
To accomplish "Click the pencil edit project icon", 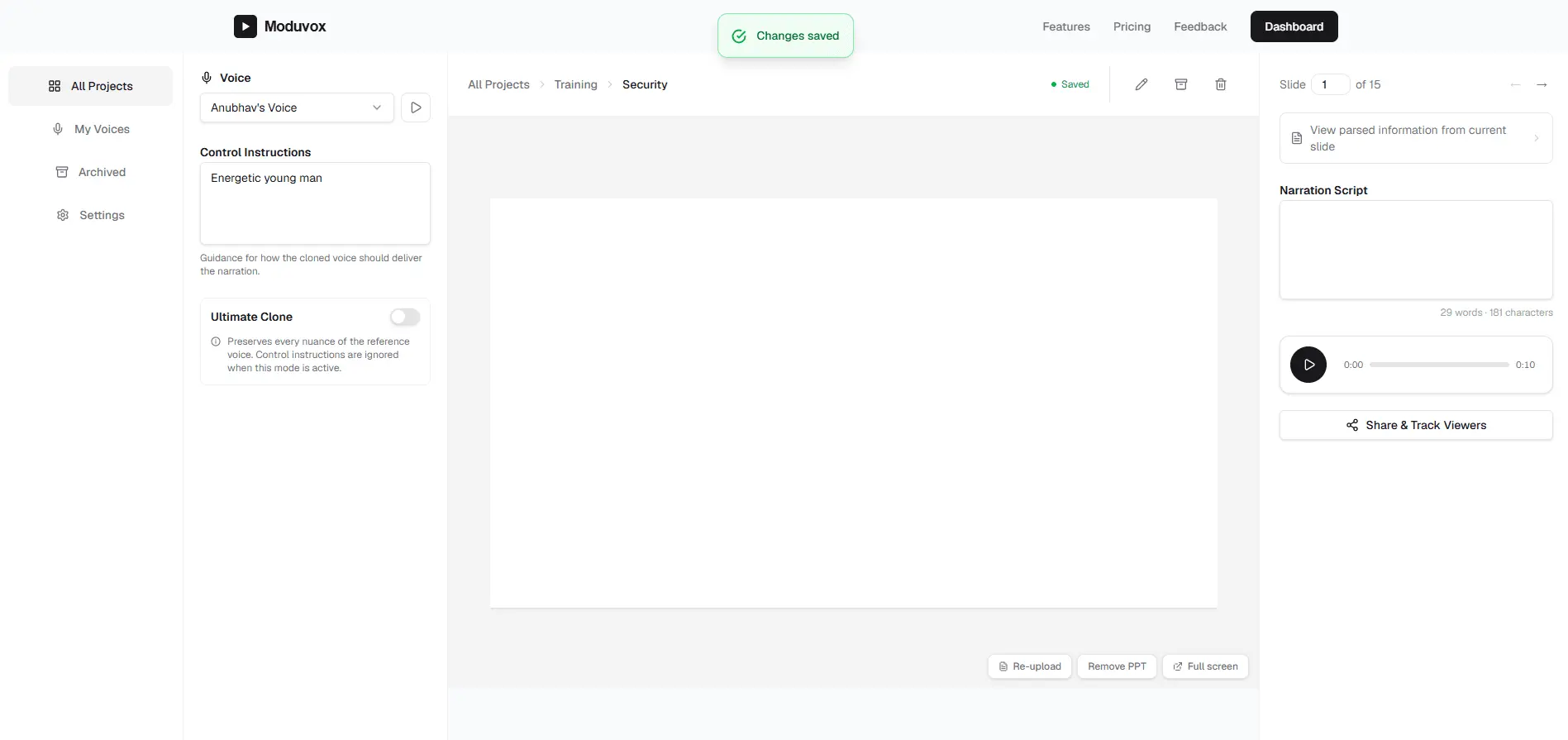I will click(x=1141, y=84).
